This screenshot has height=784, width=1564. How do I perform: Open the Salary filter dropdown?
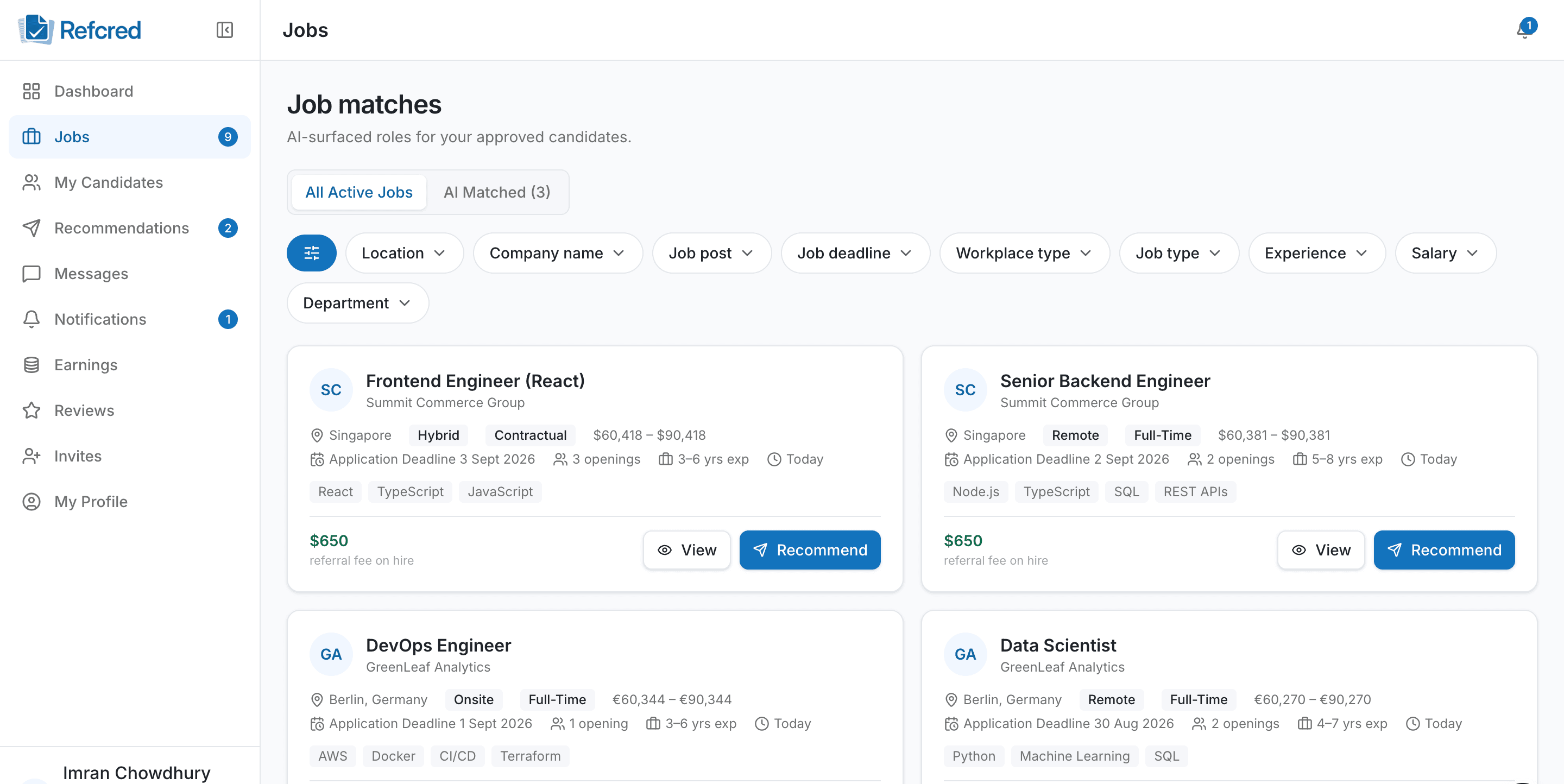[1446, 253]
